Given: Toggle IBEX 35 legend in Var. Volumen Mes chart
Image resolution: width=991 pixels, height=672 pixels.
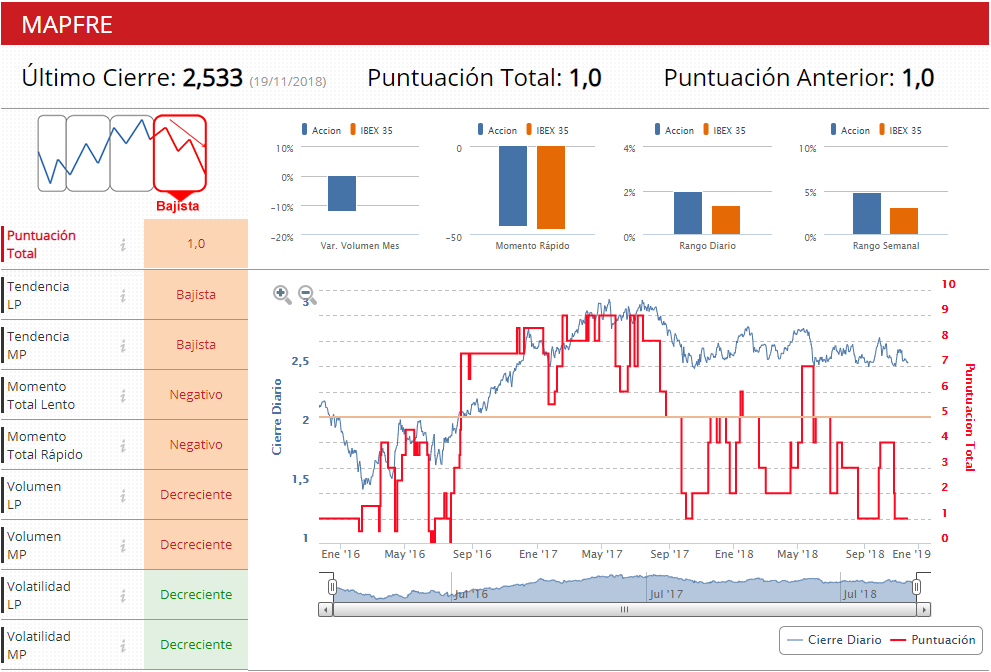Looking at the screenshot, I should point(371,130).
